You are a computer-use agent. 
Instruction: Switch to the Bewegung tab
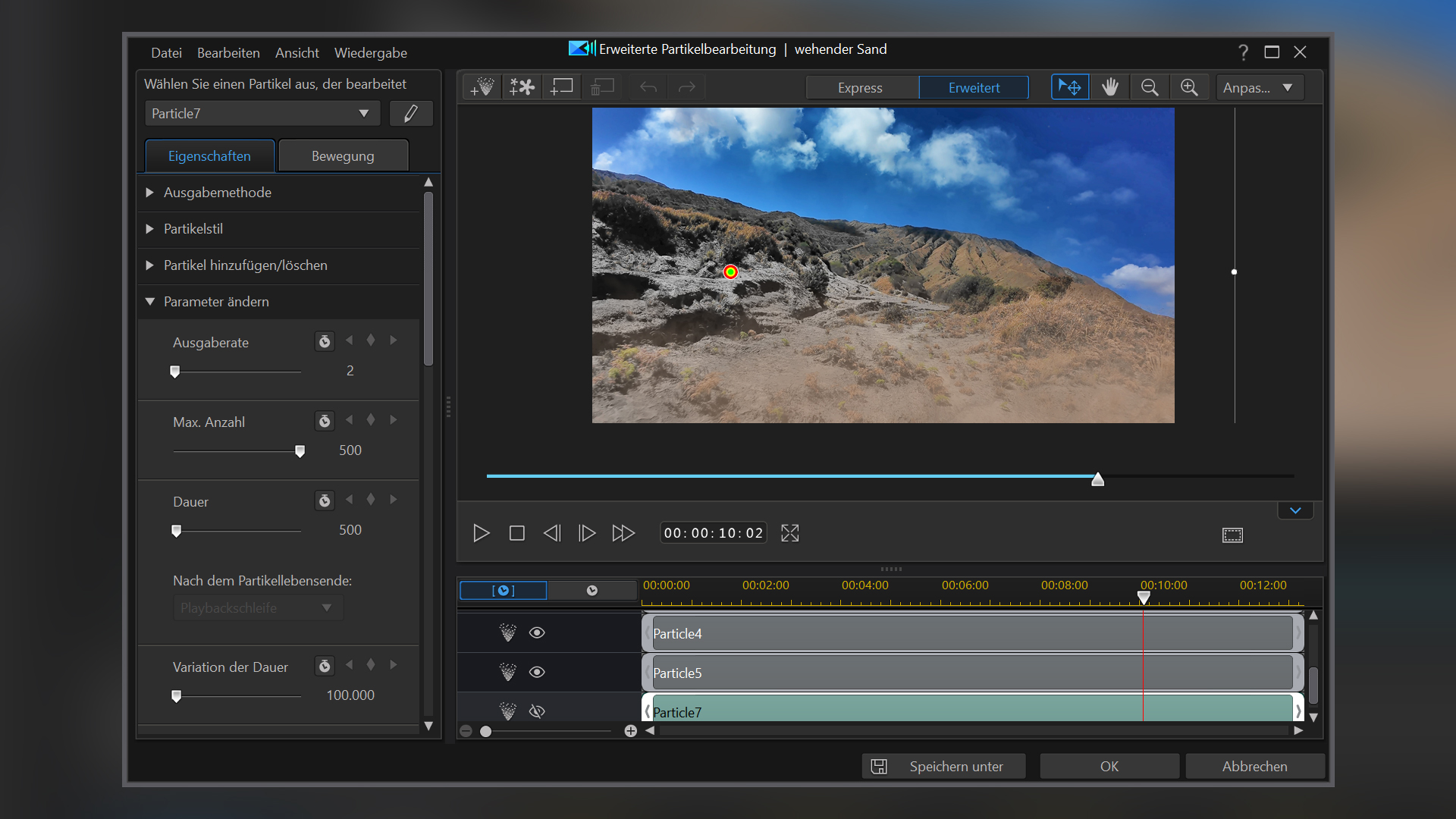343,156
